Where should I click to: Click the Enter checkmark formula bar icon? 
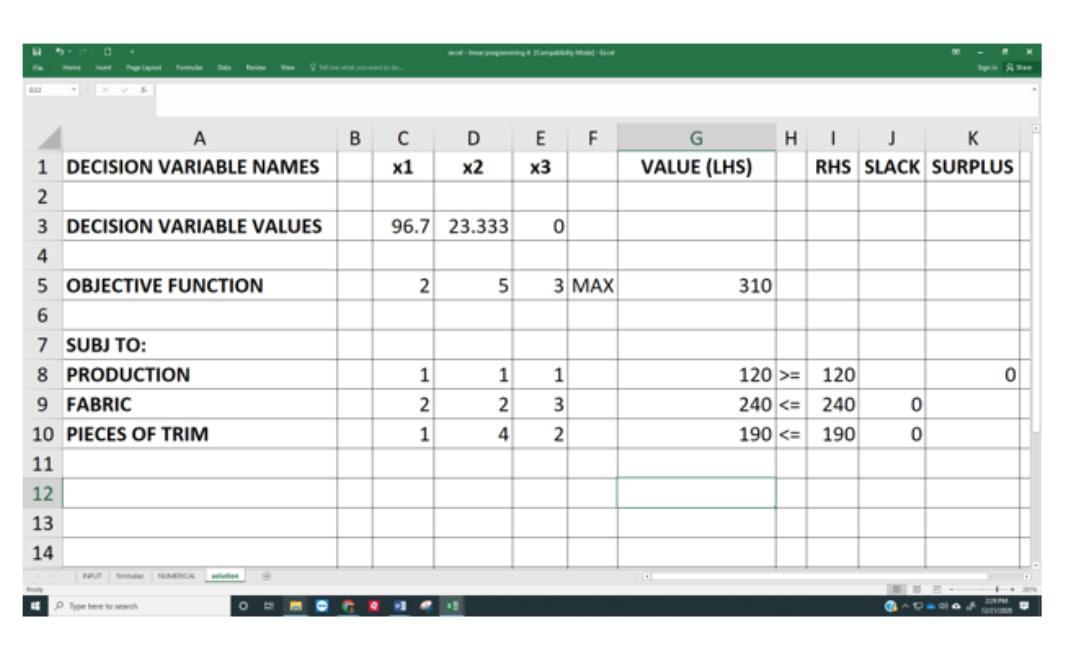pyautogui.click(x=124, y=89)
